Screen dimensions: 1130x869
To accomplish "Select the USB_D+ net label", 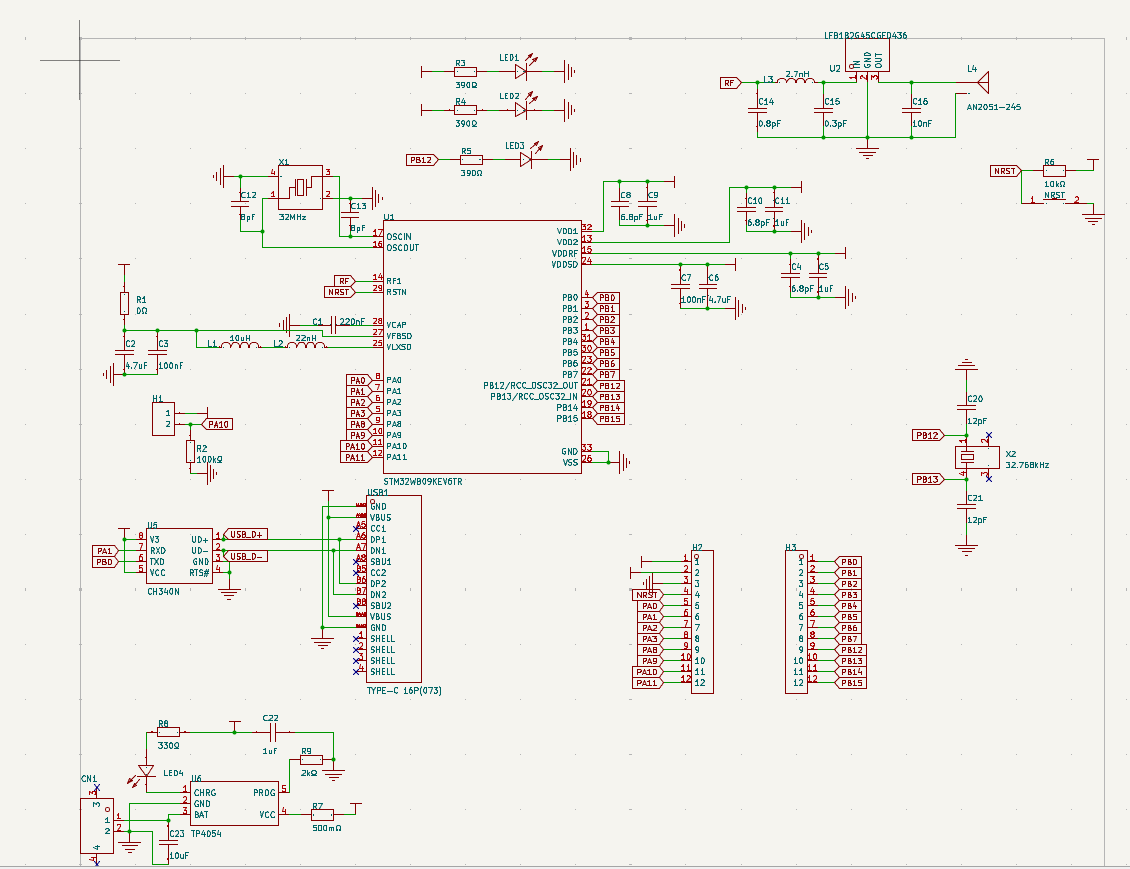I will pos(247,535).
